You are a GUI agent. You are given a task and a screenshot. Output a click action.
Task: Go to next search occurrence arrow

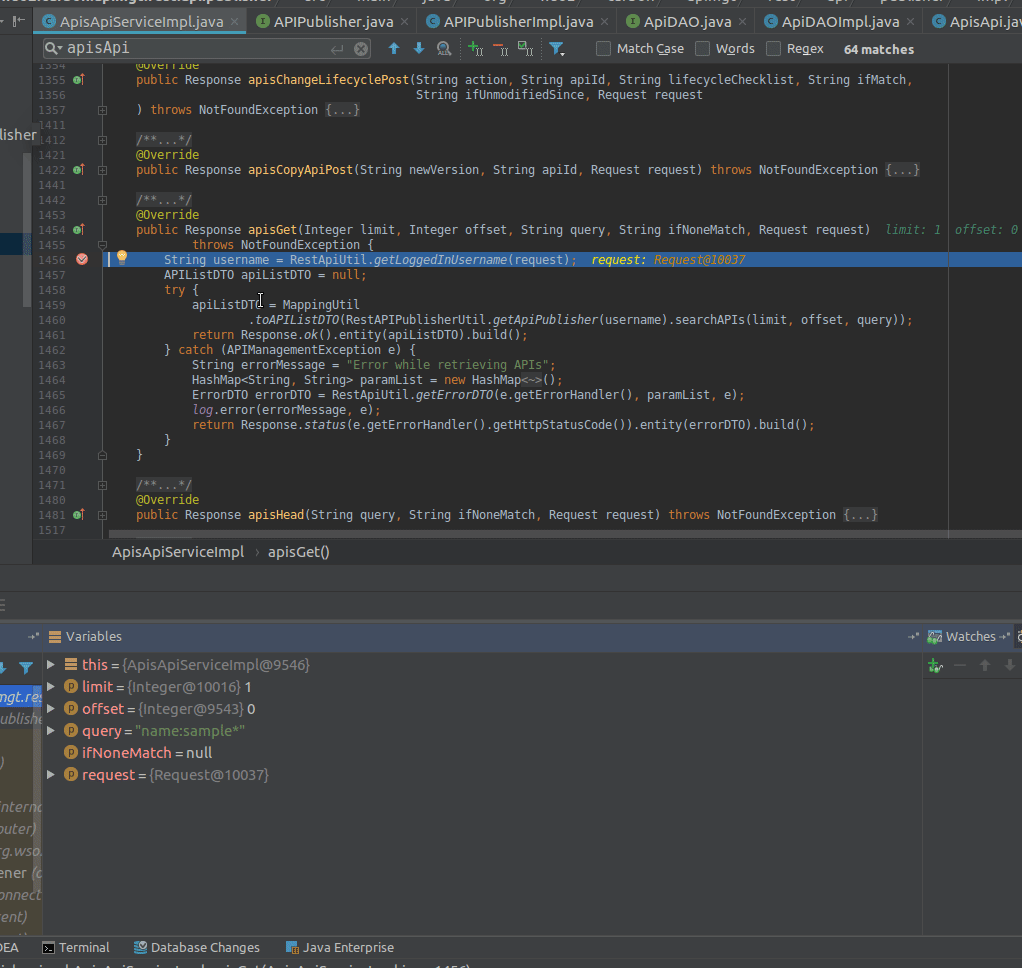pyautogui.click(x=419, y=48)
